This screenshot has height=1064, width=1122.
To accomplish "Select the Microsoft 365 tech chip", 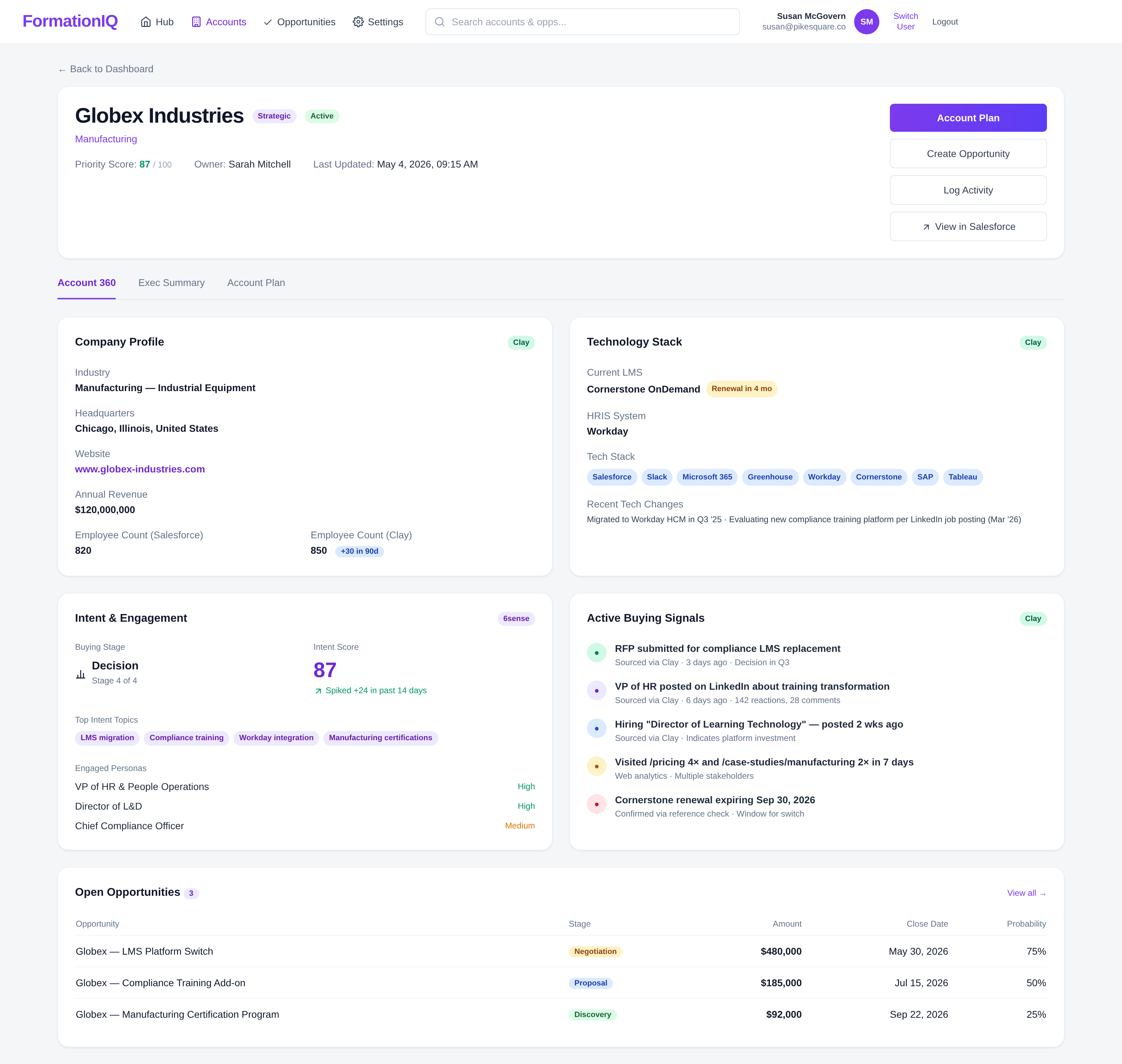I will (707, 477).
